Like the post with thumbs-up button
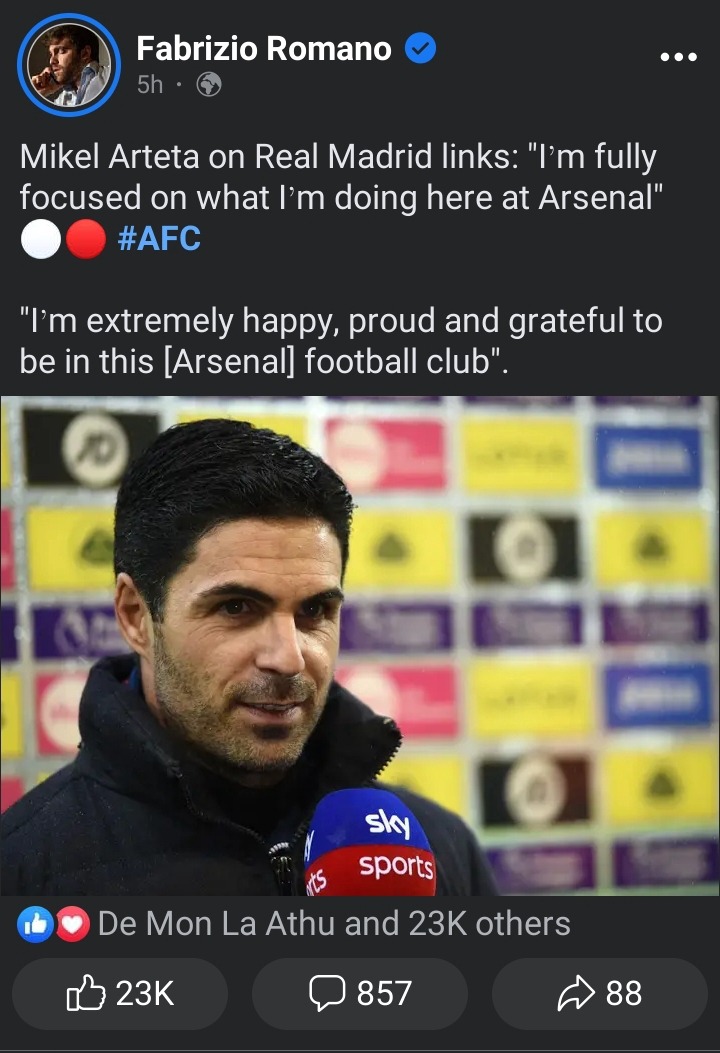 (x=120, y=993)
